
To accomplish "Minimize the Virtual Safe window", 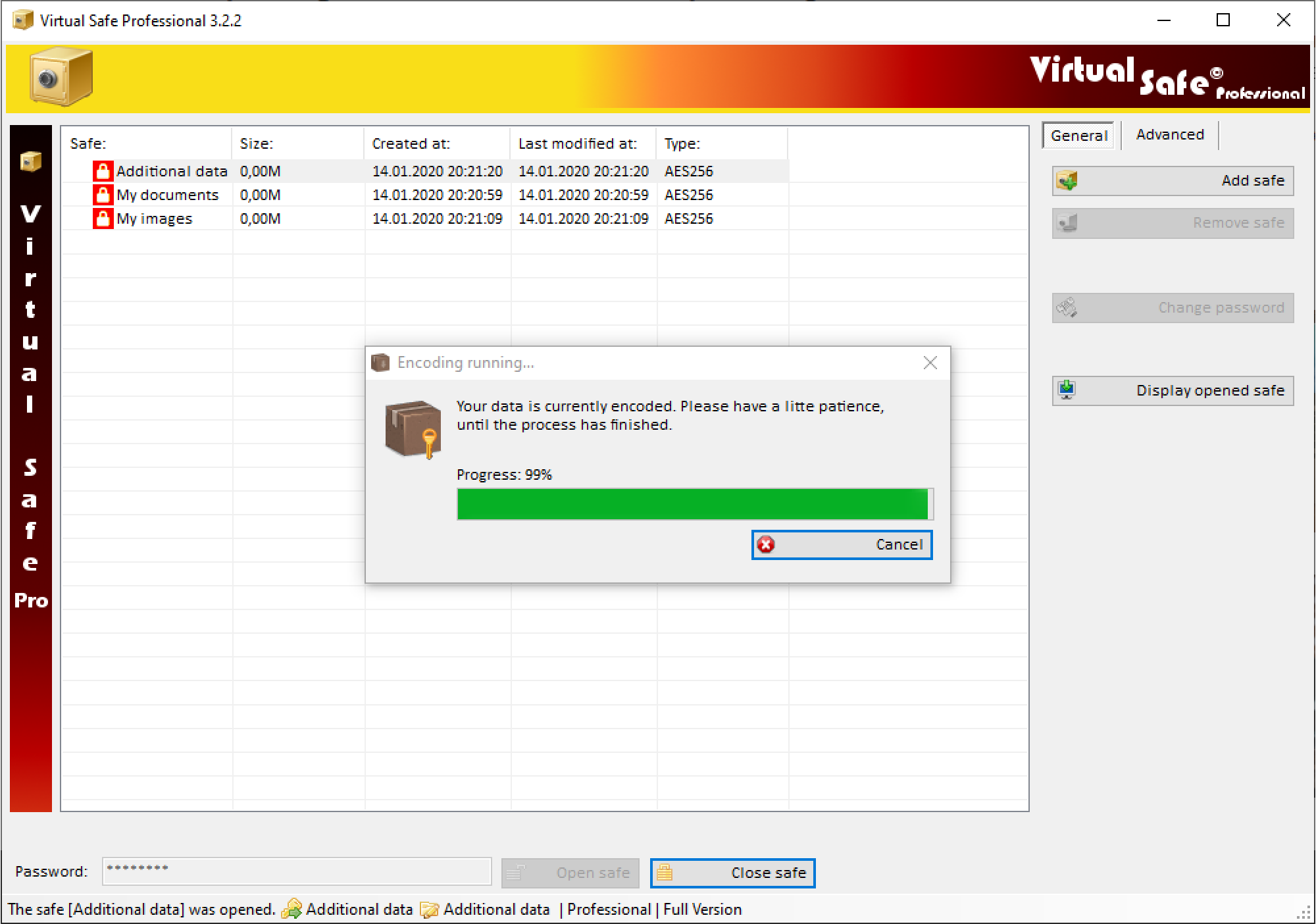I will 1164,20.
